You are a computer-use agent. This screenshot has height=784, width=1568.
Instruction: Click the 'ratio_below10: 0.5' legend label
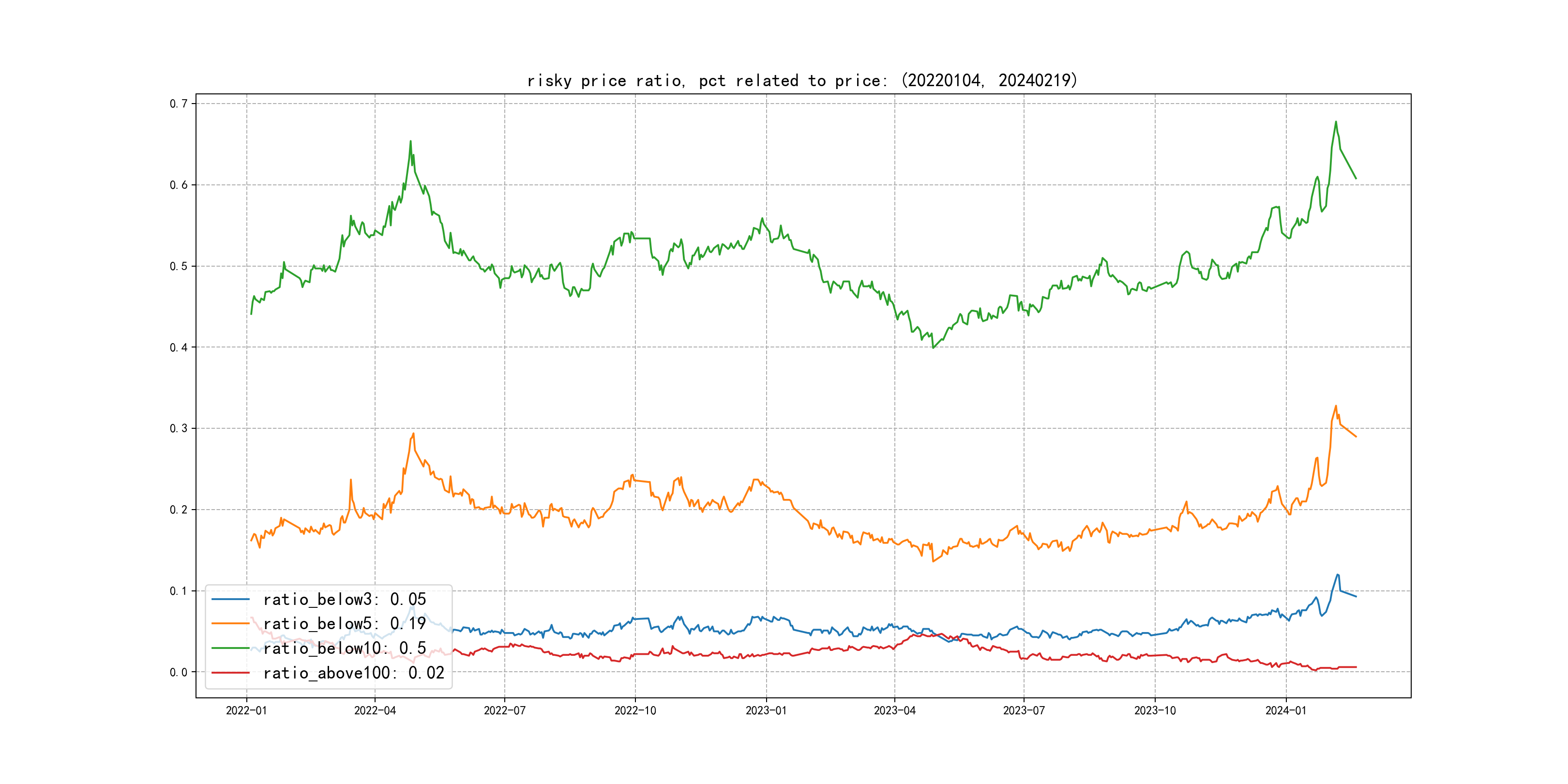click(345, 648)
